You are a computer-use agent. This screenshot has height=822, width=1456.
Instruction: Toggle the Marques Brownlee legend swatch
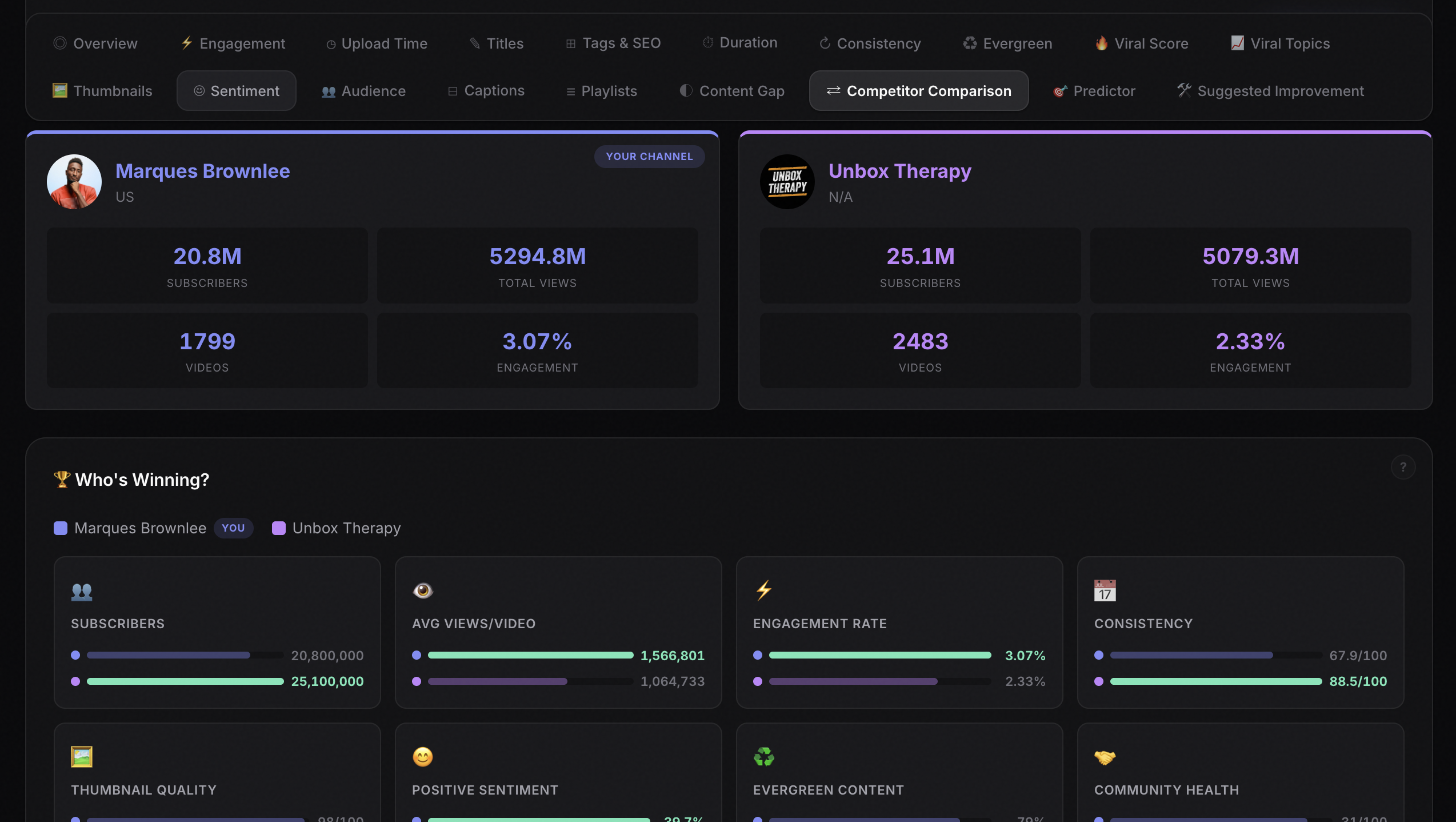[x=60, y=528]
